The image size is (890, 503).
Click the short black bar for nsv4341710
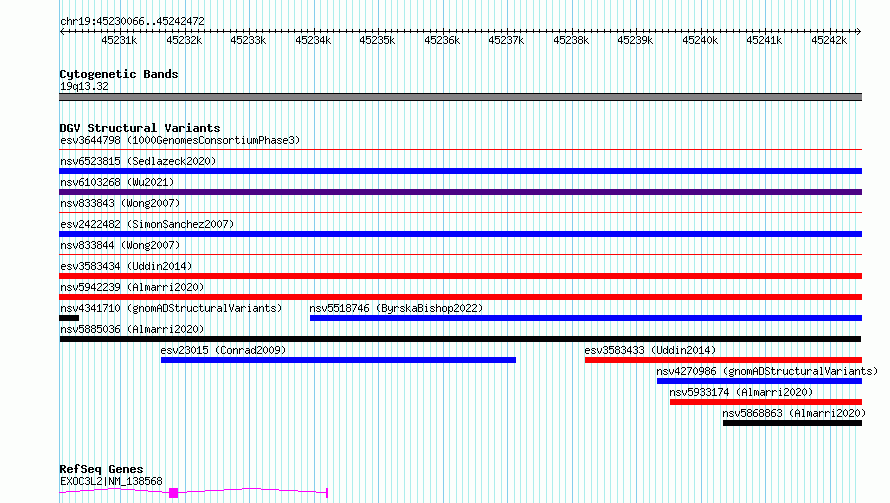point(69,318)
